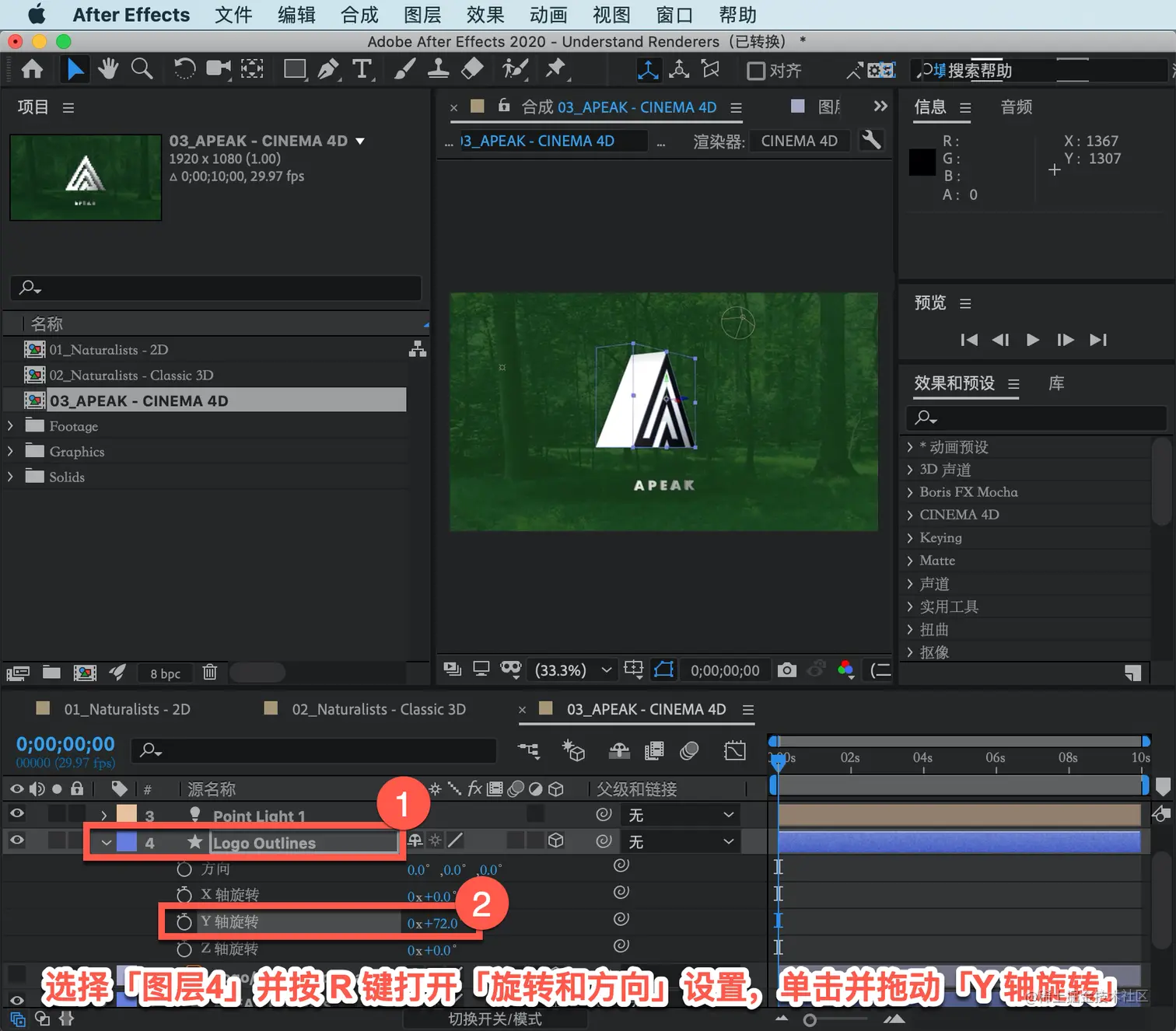Switch to the 音频 panel tab
The width and height of the screenshot is (1176, 1031).
point(1017,107)
